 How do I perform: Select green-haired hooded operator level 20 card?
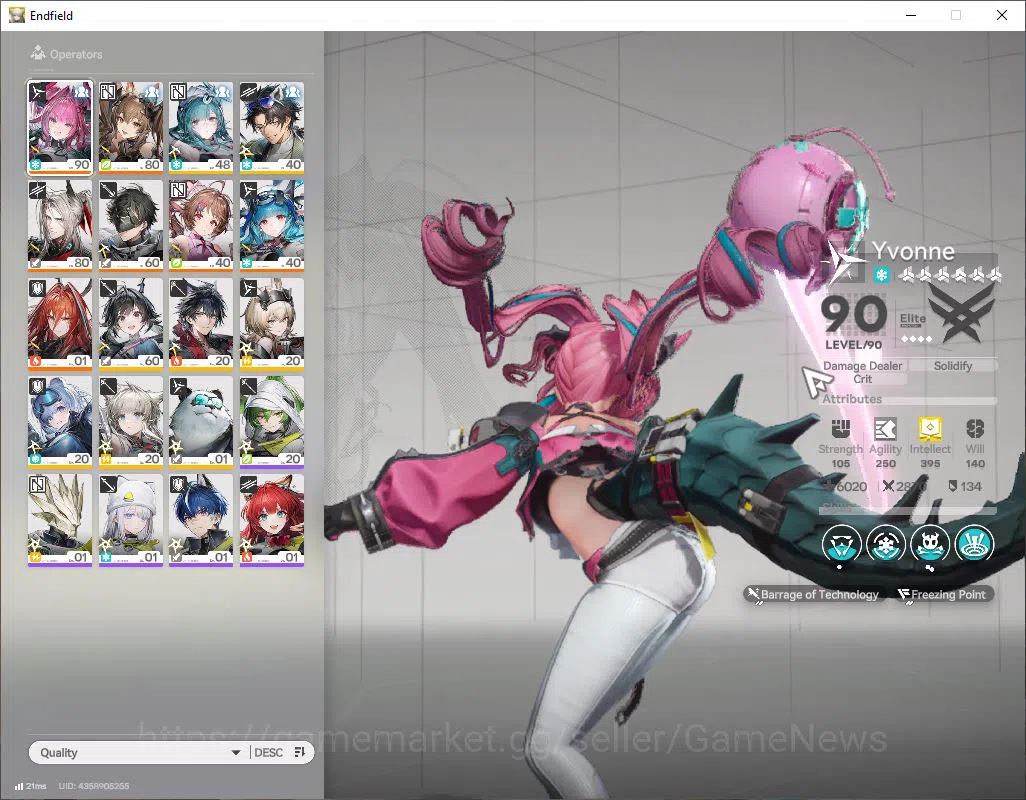[x=272, y=422]
